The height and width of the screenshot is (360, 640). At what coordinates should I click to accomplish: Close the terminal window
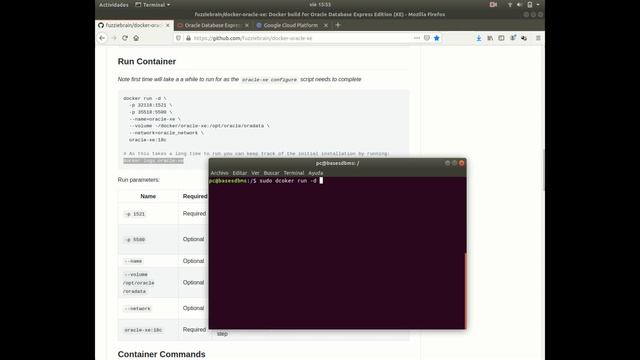tap(462, 163)
